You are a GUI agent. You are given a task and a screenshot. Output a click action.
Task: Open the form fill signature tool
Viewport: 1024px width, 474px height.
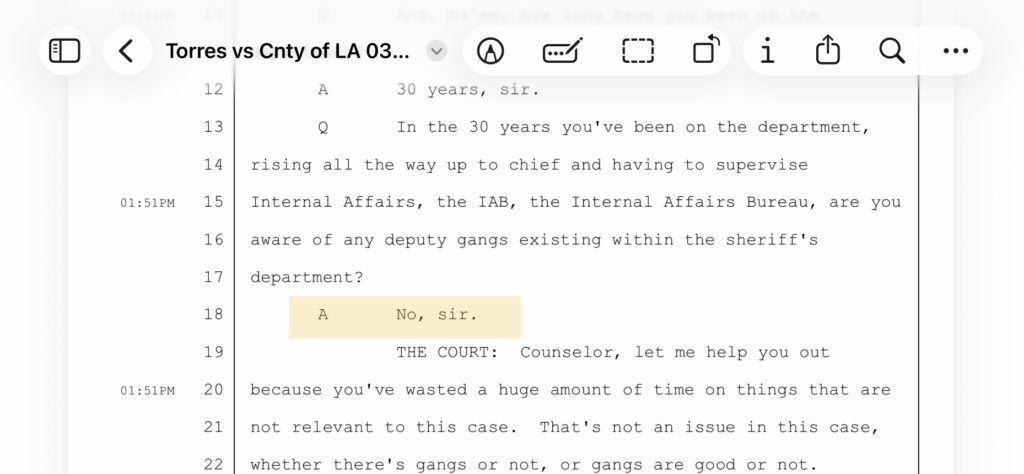(562, 51)
